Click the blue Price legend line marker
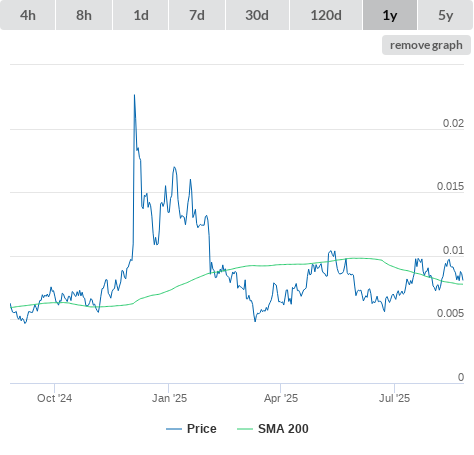474x455 pixels. [174, 429]
